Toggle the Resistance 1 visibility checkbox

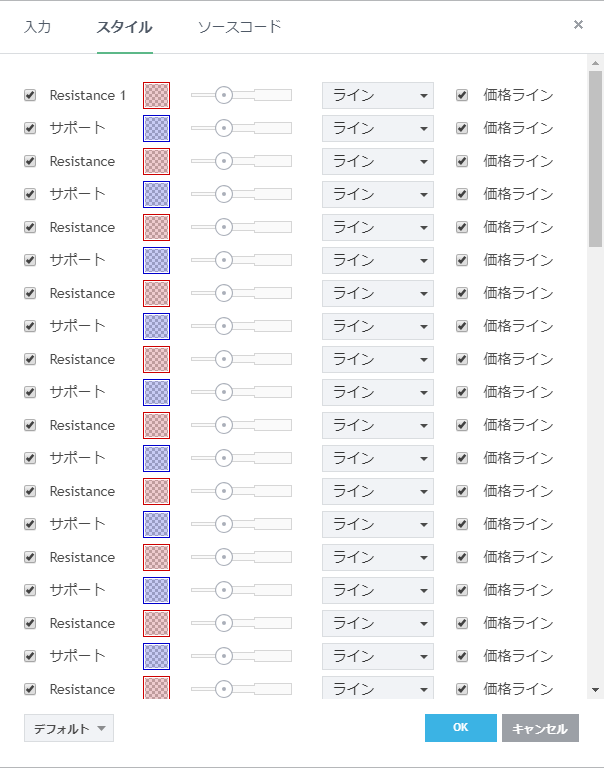pos(30,96)
